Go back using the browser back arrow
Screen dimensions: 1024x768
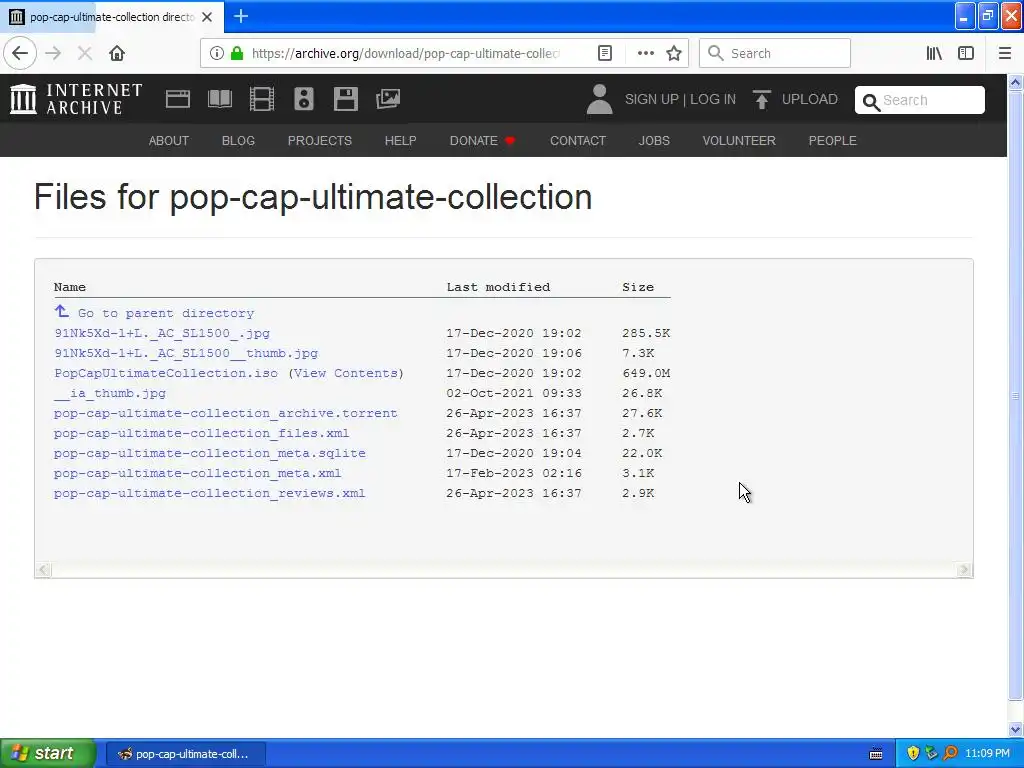pos(20,54)
